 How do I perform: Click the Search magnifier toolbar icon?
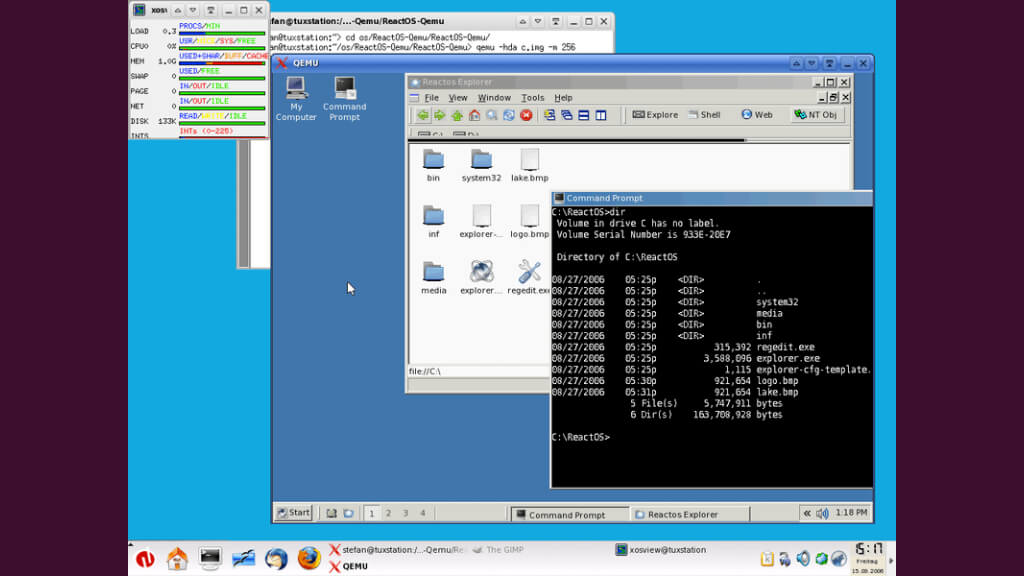[x=491, y=115]
